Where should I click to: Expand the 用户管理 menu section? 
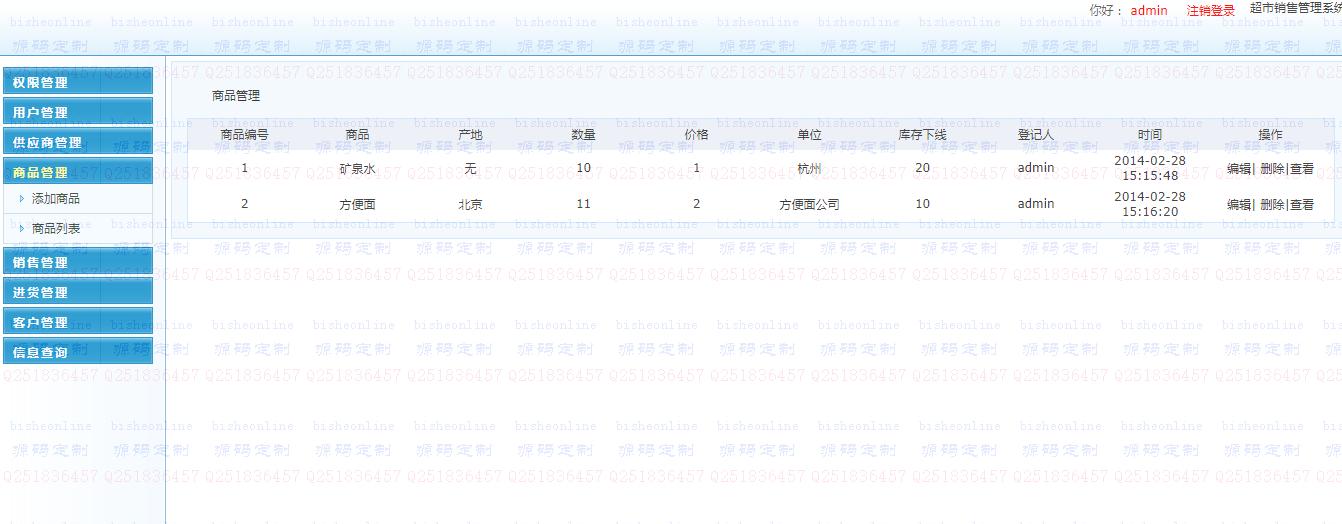(77, 112)
